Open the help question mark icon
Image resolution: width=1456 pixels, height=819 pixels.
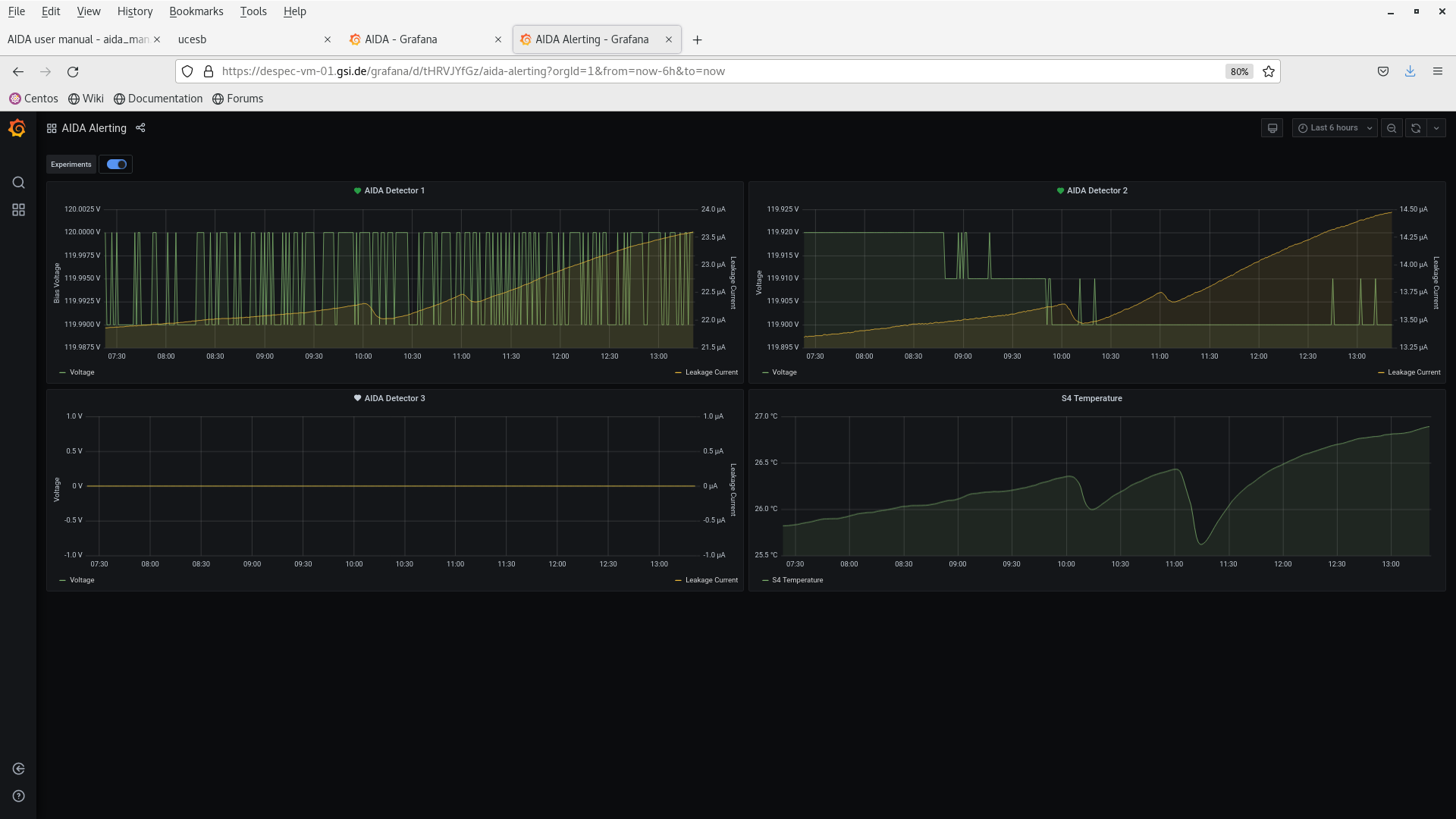pos(18,796)
